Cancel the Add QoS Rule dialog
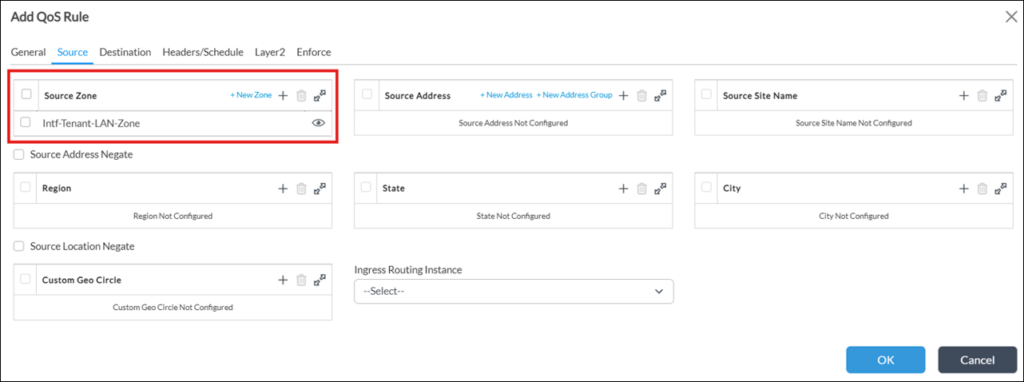The height and width of the screenshot is (382, 1024). pos(978,360)
